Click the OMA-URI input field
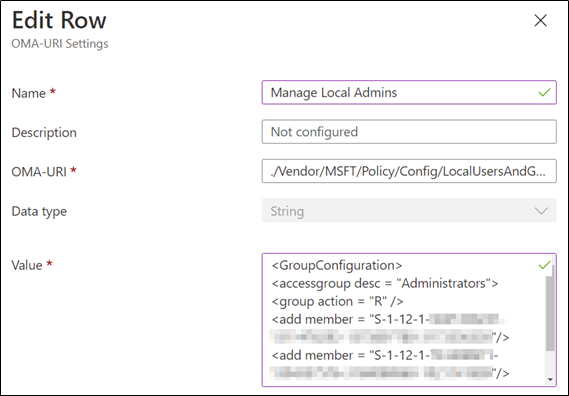The width and height of the screenshot is (569, 396). pos(409,171)
